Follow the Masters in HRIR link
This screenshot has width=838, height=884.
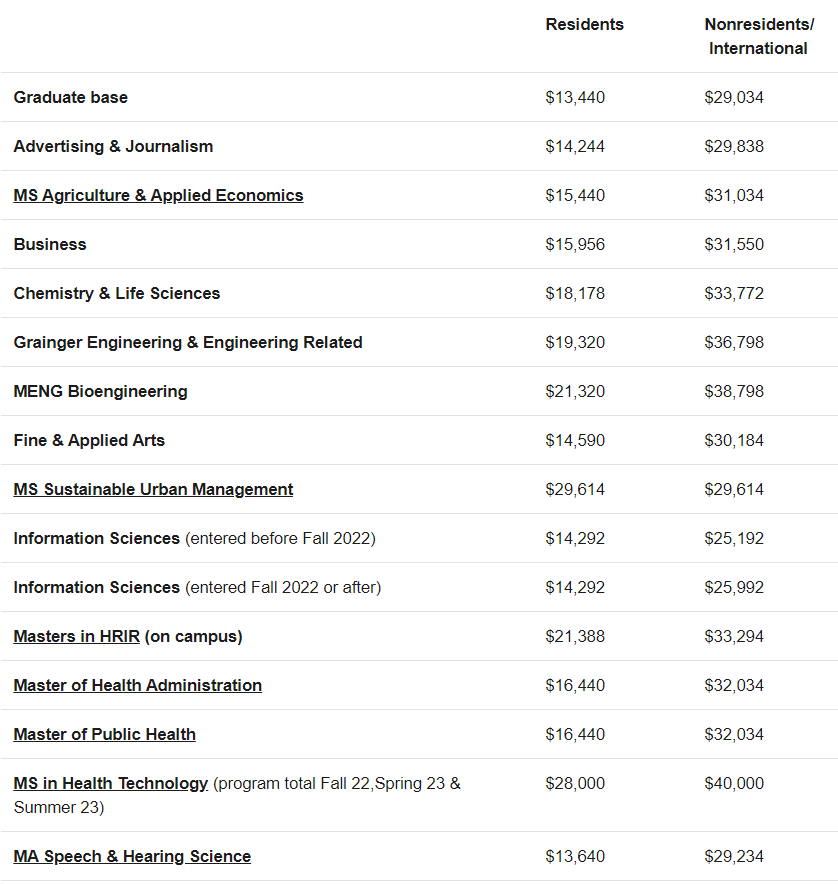(77, 637)
